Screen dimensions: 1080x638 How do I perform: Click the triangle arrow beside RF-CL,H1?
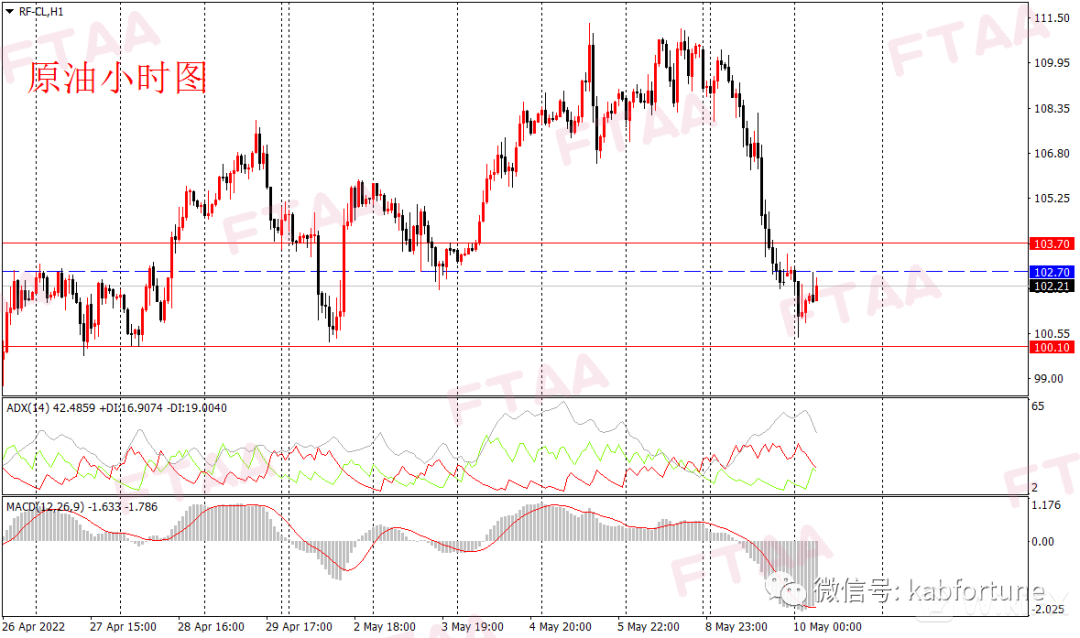coord(9,10)
